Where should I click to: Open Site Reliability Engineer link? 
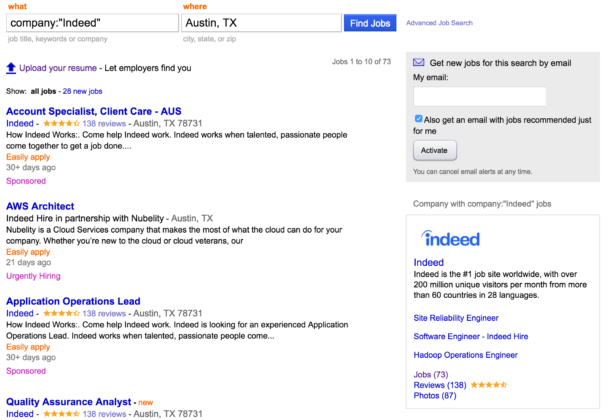(456, 318)
